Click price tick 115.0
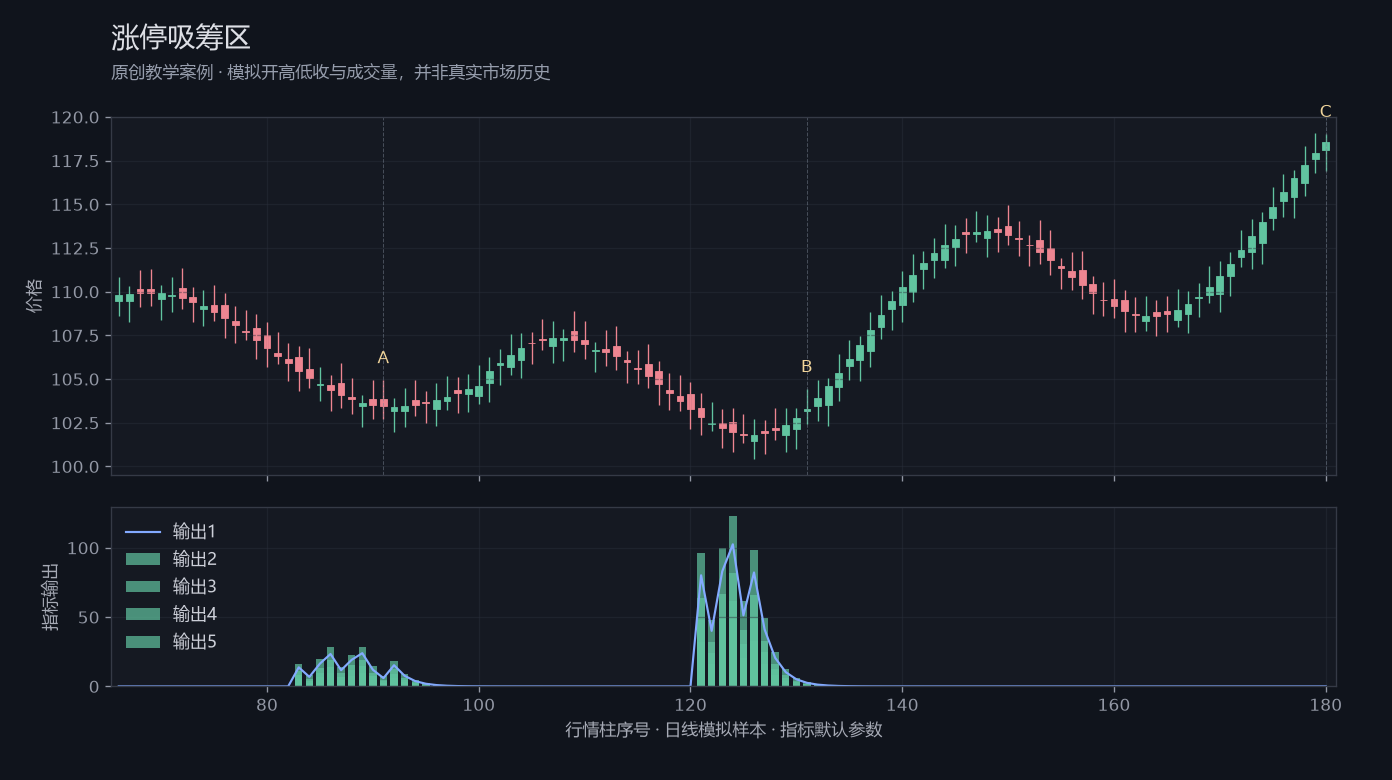The height and width of the screenshot is (780, 1392). coord(76,205)
